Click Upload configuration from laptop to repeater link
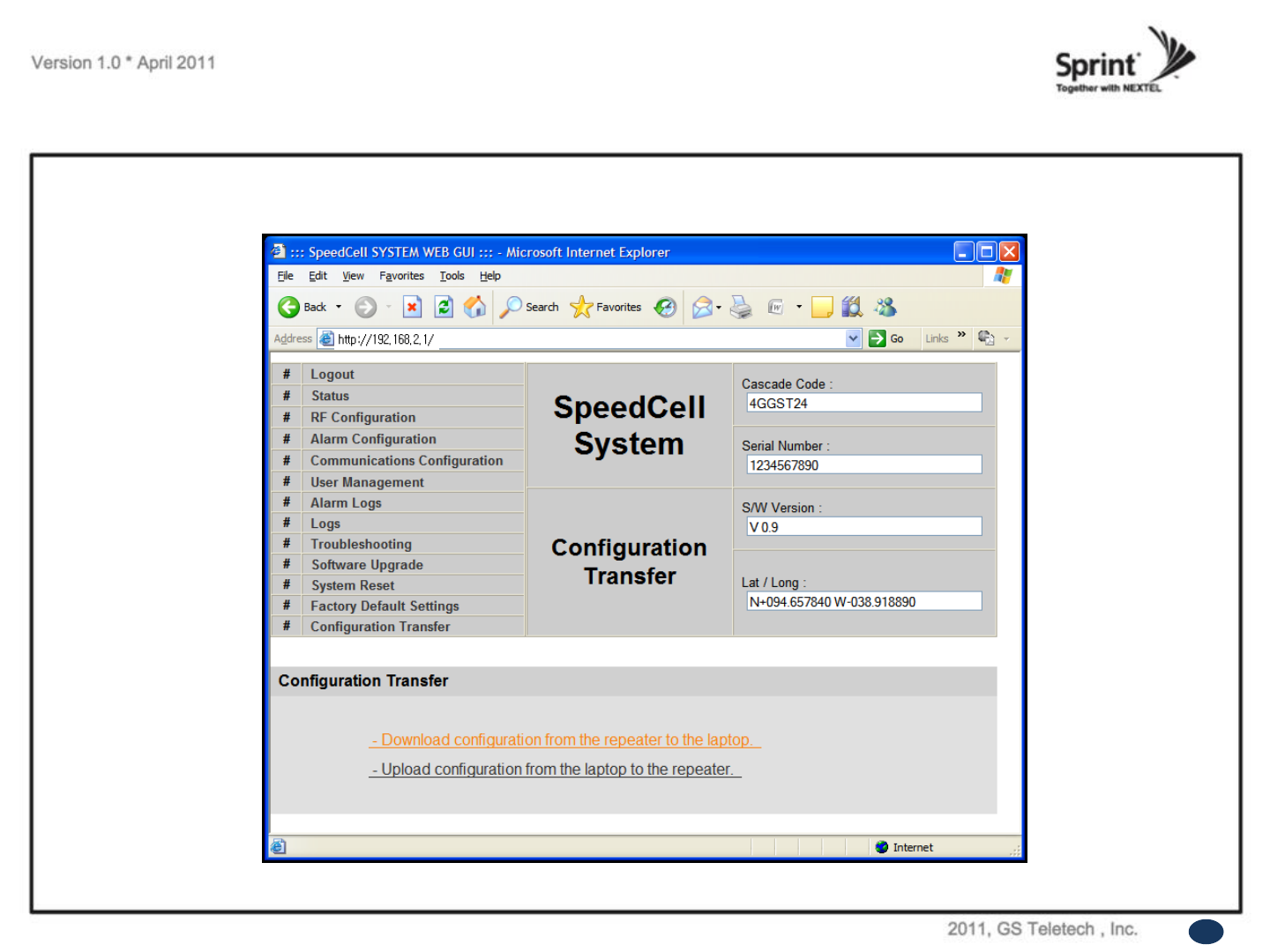 [555, 770]
